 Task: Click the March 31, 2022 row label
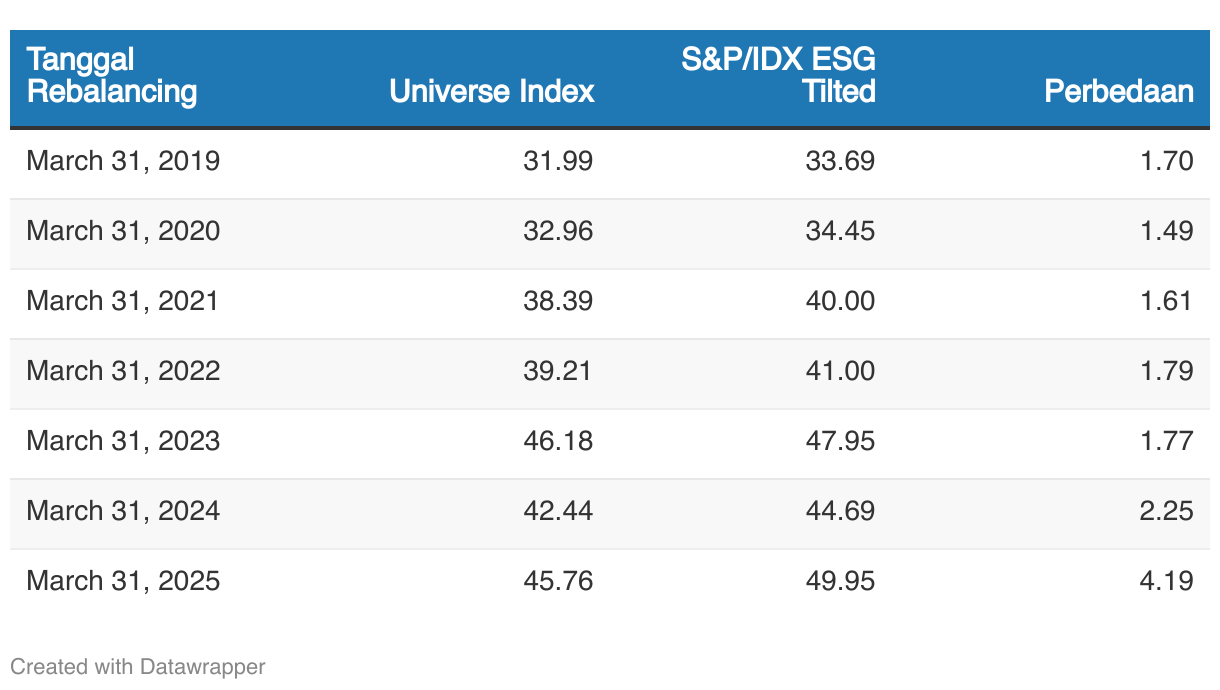pyautogui.click(x=123, y=371)
